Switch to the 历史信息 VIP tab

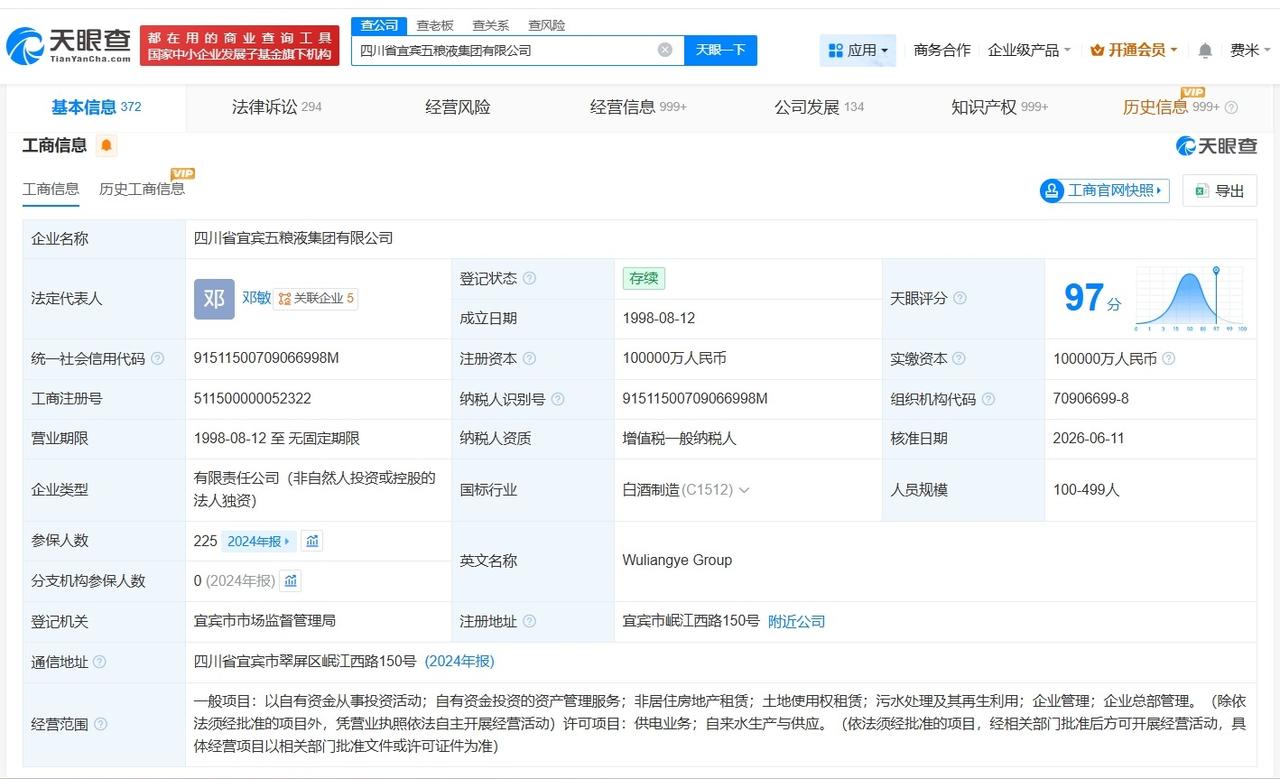(x=1170, y=107)
